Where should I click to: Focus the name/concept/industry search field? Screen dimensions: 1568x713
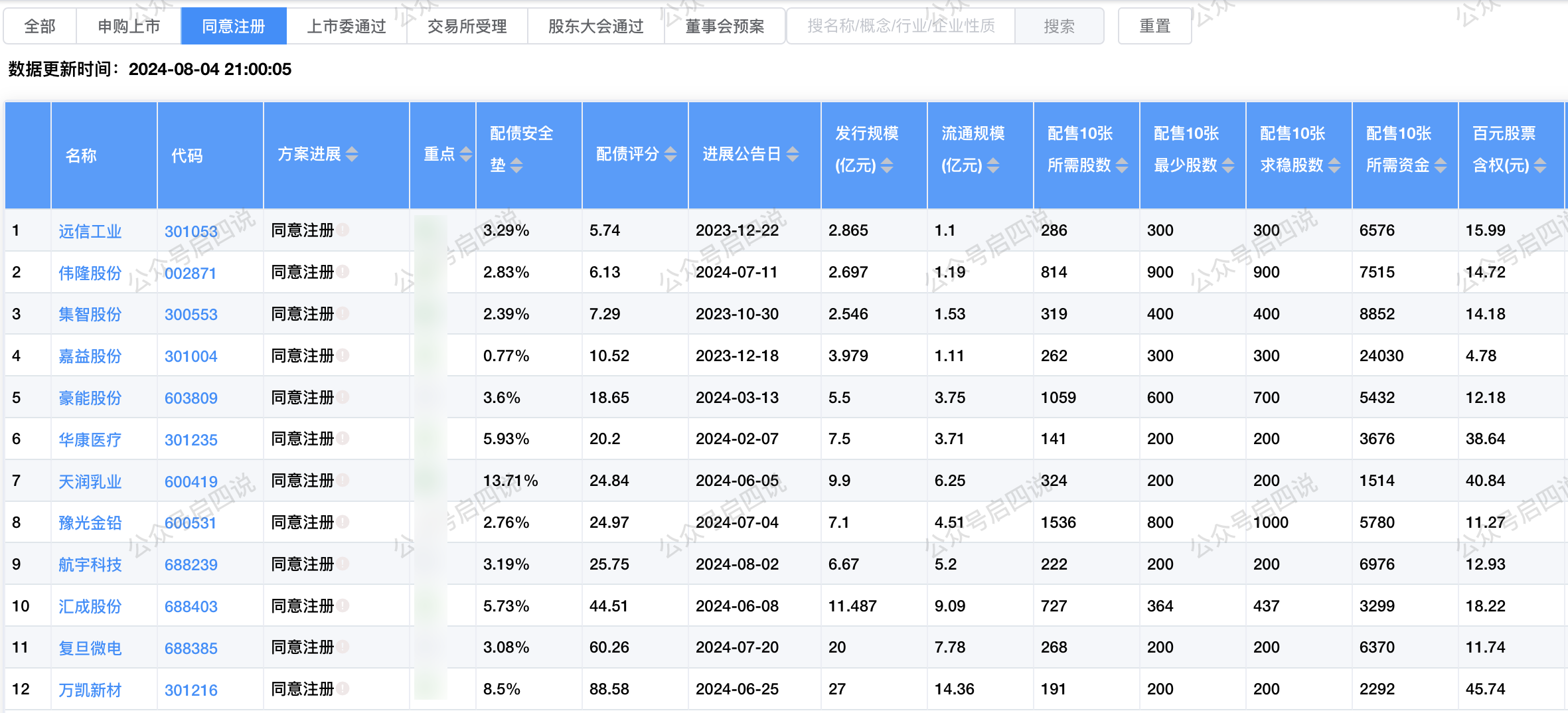901,27
